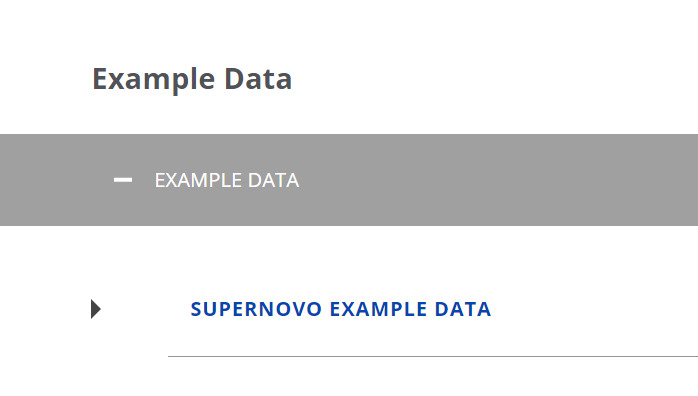Image resolution: width=698 pixels, height=396 pixels.
Task: Click white area right of SUPERNOVO EXAMPLE DATA
Action: [x=594, y=309]
